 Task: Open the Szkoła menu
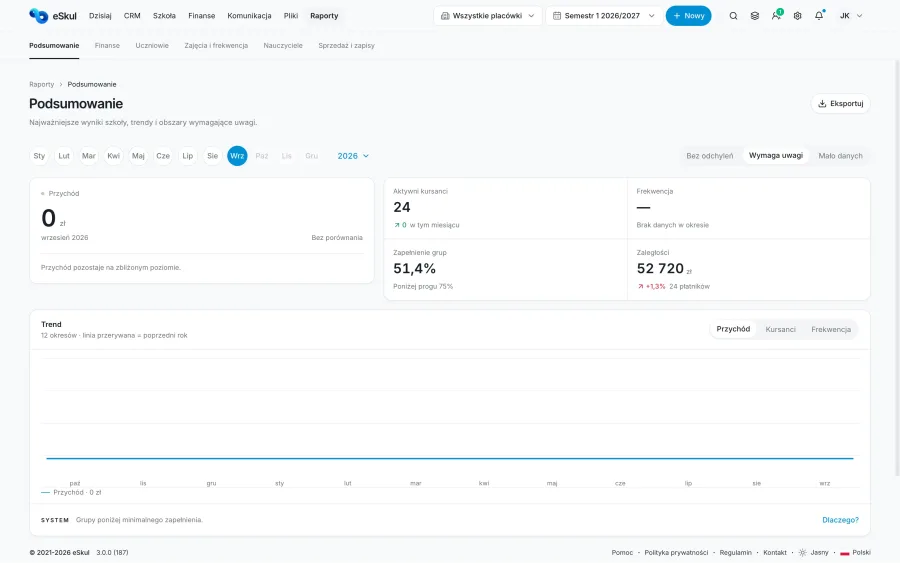(164, 16)
